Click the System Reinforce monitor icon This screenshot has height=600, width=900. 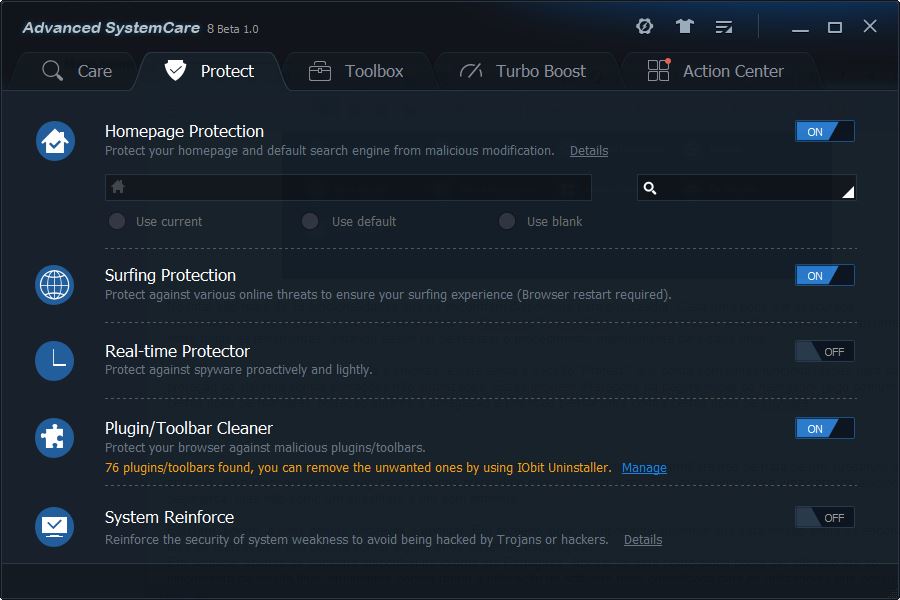tap(55, 527)
